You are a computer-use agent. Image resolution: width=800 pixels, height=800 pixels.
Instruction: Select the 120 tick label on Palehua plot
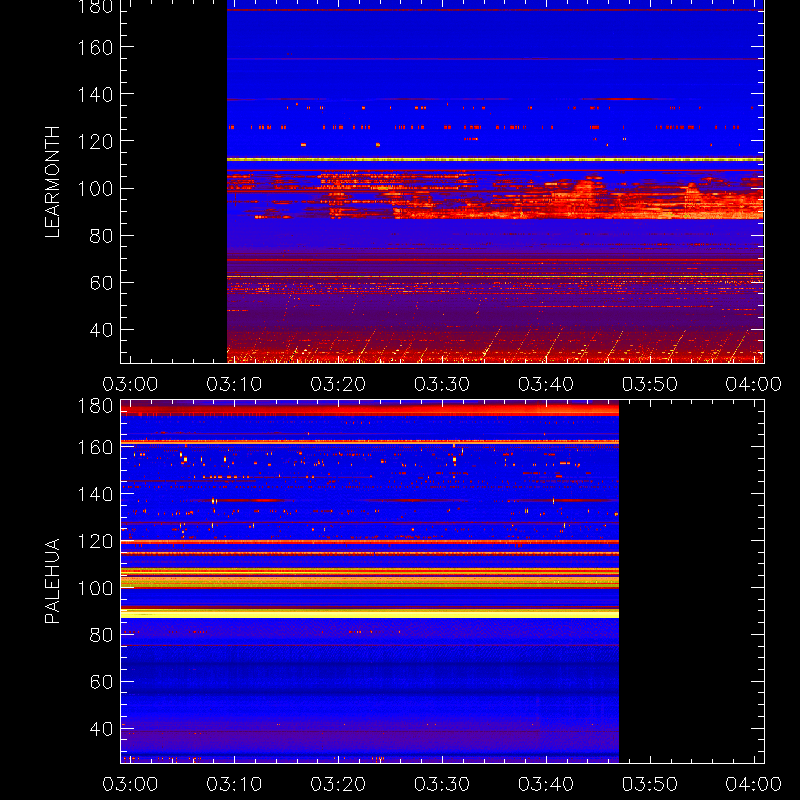coord(95,541)
